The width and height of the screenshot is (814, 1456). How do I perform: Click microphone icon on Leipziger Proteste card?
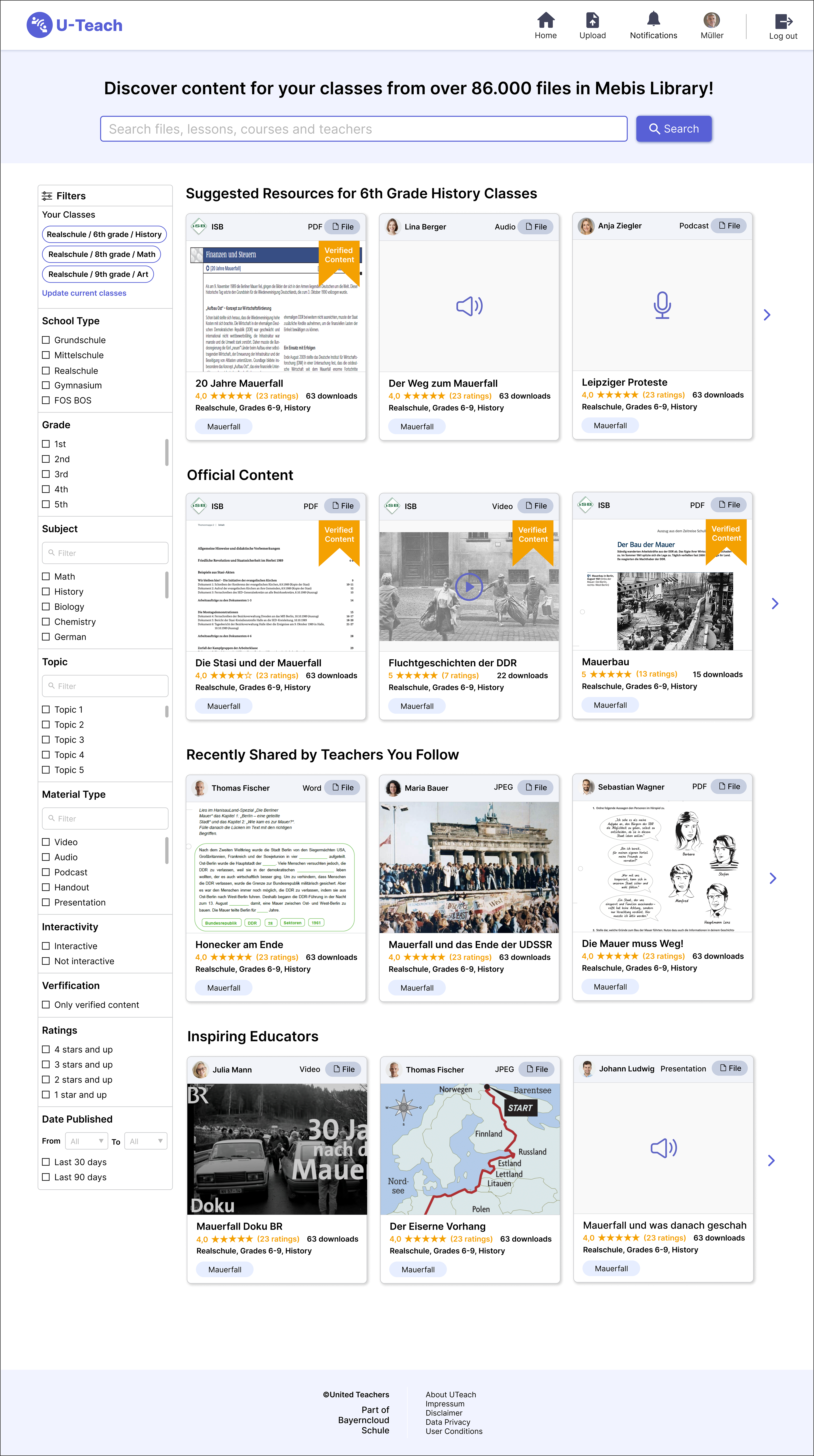pos(662,305)
